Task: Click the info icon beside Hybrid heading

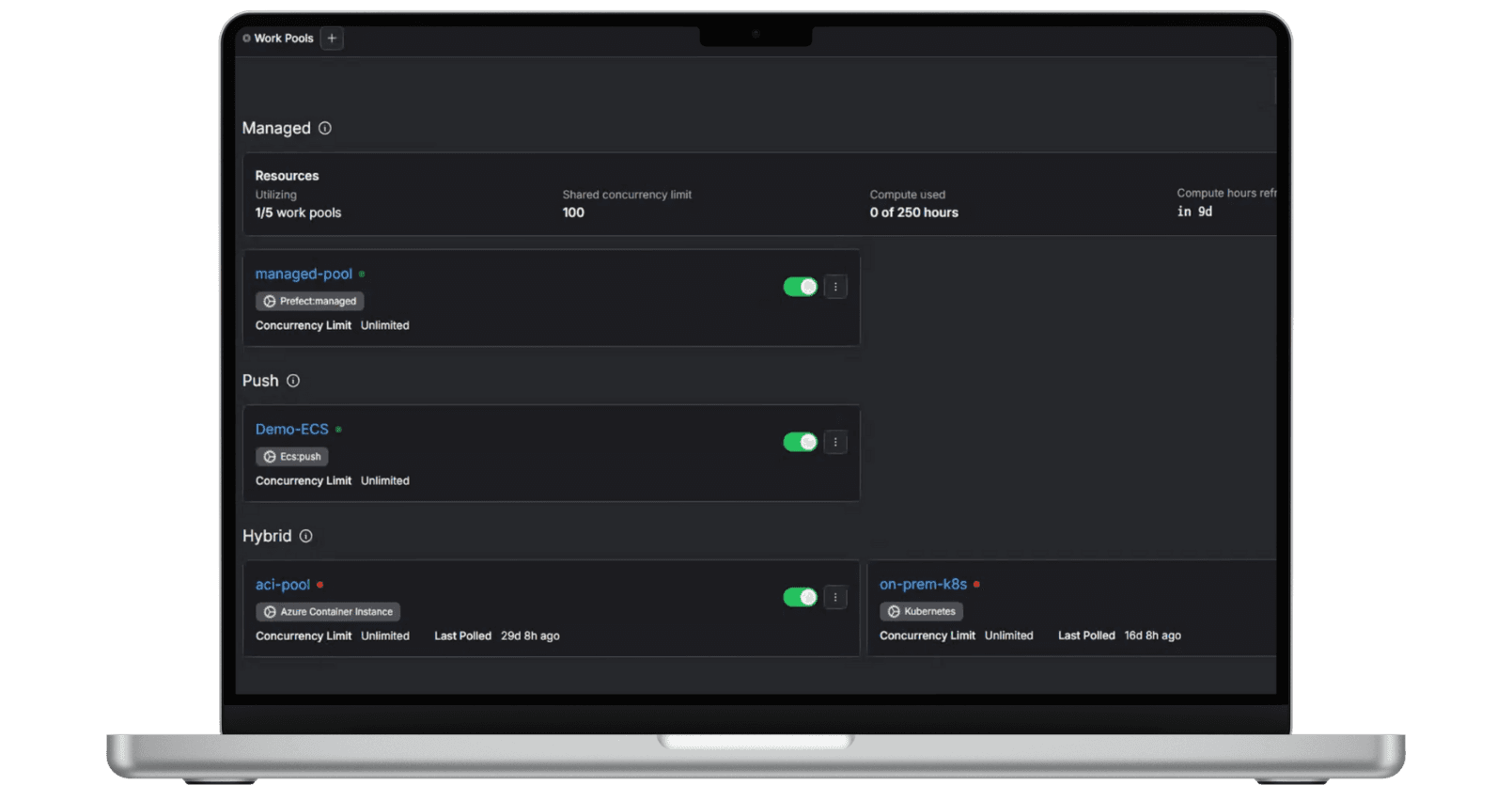Action: pos(305,536)
